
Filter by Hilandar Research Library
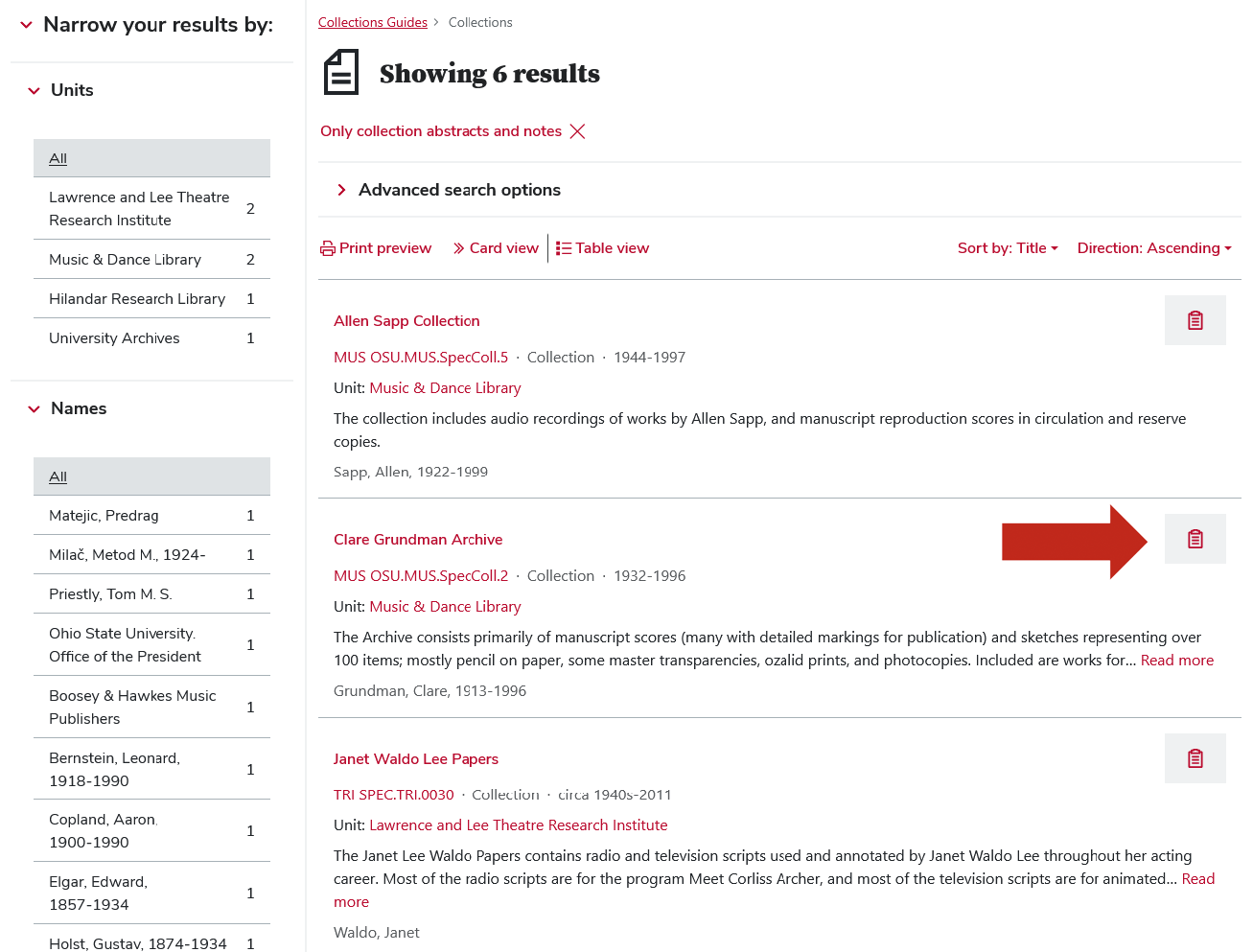click(151, 299)
